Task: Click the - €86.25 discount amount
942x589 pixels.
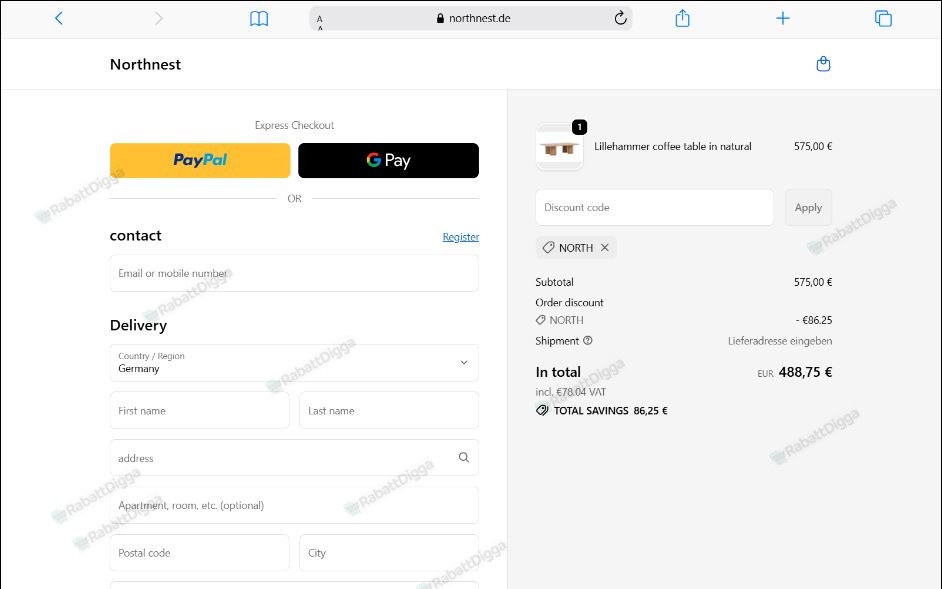Action: coord(814,320)
